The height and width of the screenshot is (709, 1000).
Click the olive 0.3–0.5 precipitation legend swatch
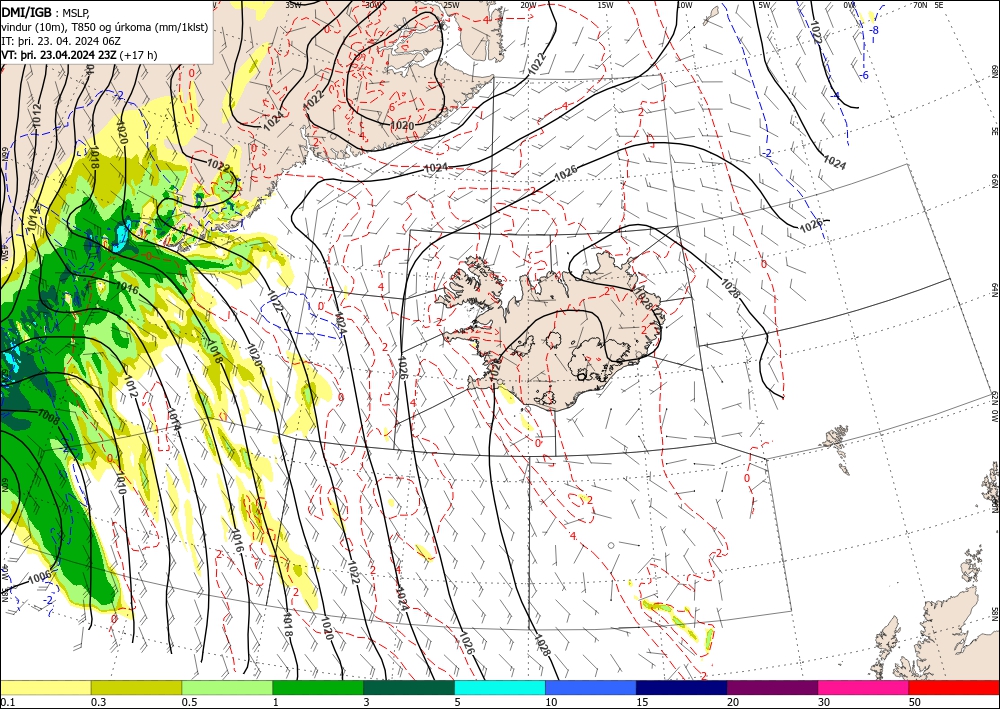(136, 687)
